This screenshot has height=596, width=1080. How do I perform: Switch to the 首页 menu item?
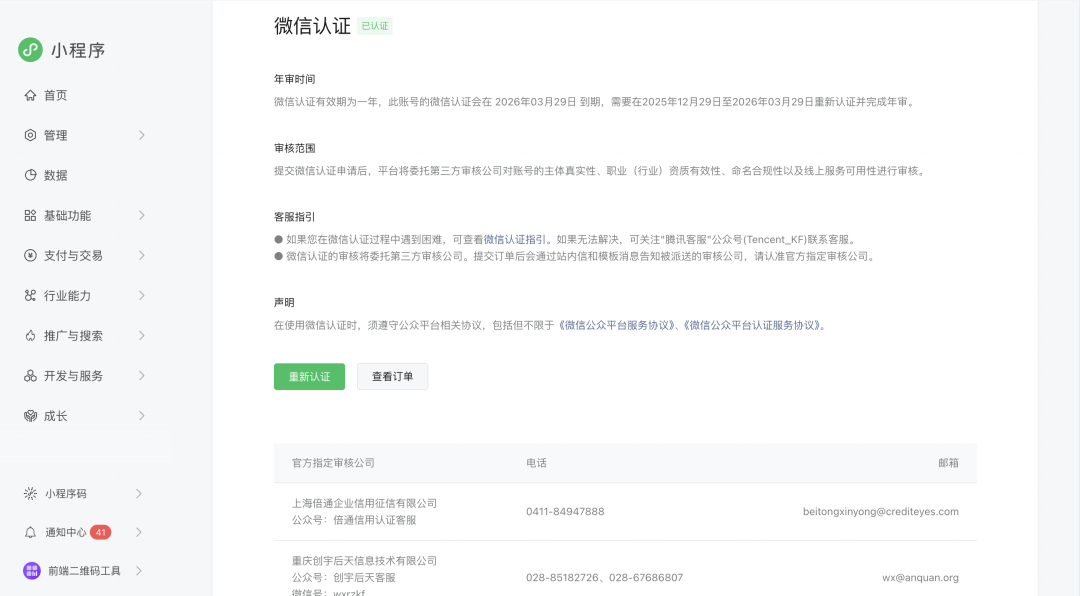[x=56, y=95]
